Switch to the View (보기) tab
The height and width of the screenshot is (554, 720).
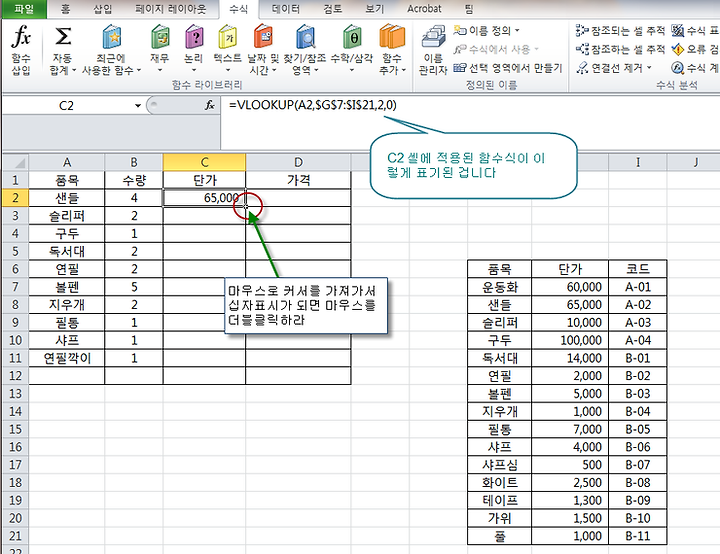coord(374,9)
